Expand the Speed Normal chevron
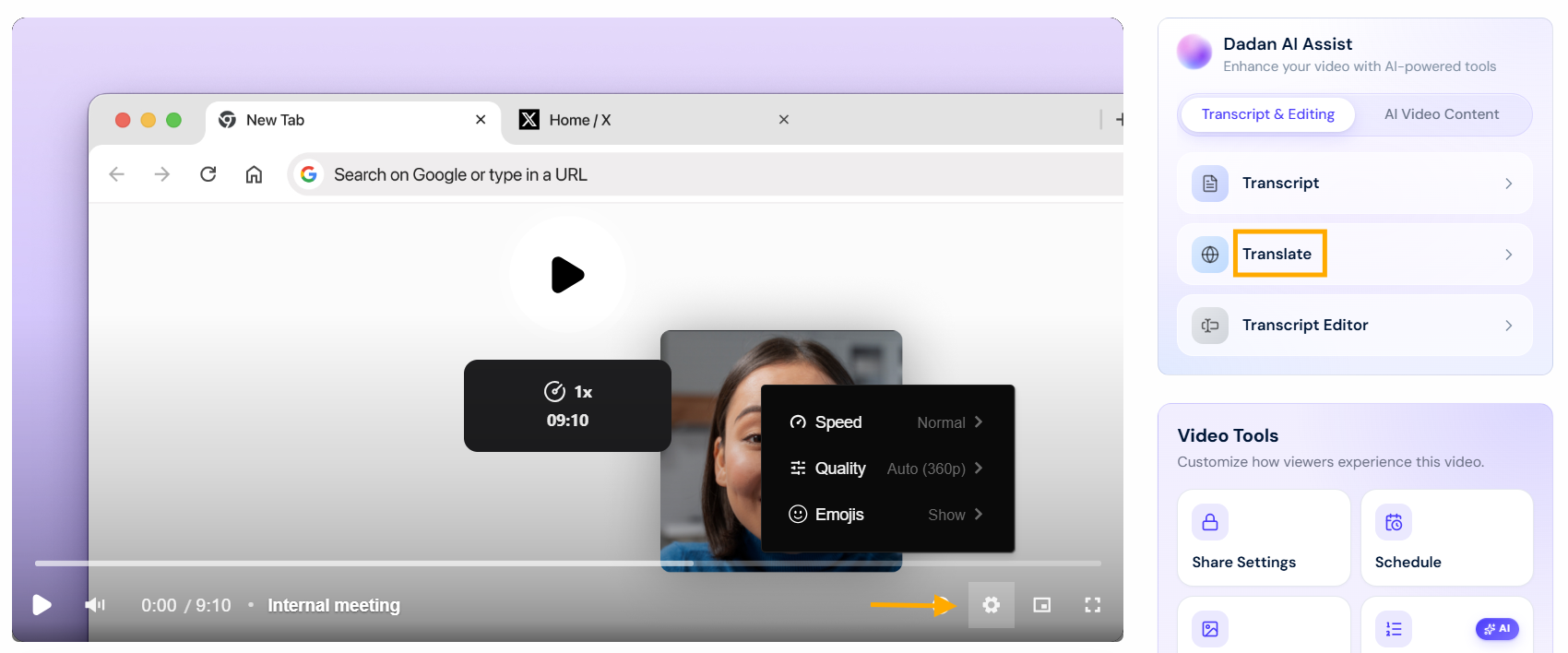The image size is (1568, 653). (979, 422)
